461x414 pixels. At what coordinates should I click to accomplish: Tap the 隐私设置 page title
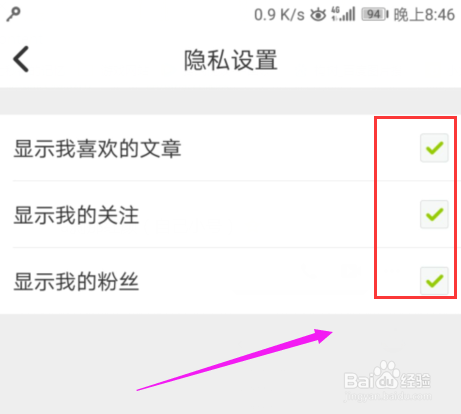pos(231,60)
